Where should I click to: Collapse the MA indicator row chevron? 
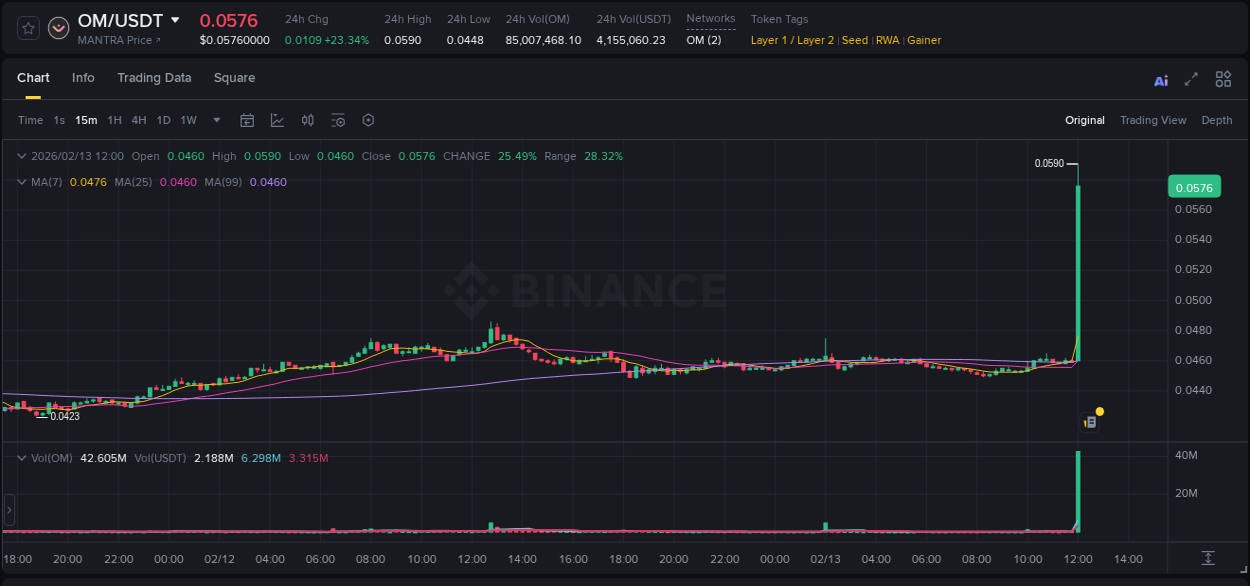click(21, 182)
